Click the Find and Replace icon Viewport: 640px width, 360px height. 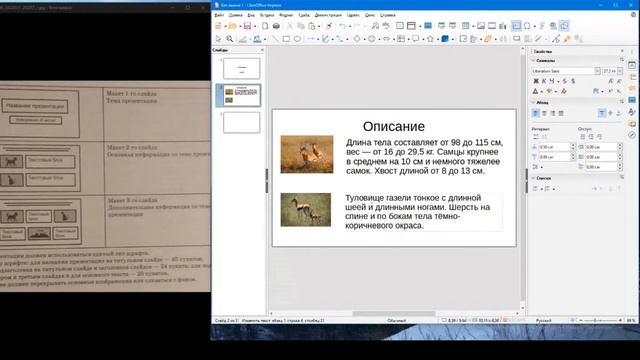click(375, 26)
